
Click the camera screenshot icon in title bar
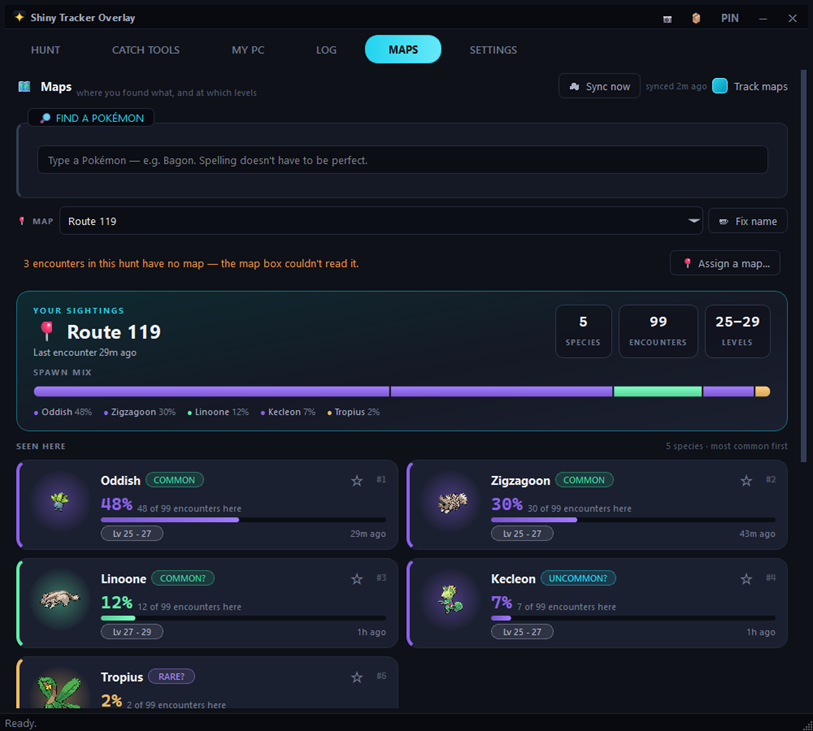667,19
